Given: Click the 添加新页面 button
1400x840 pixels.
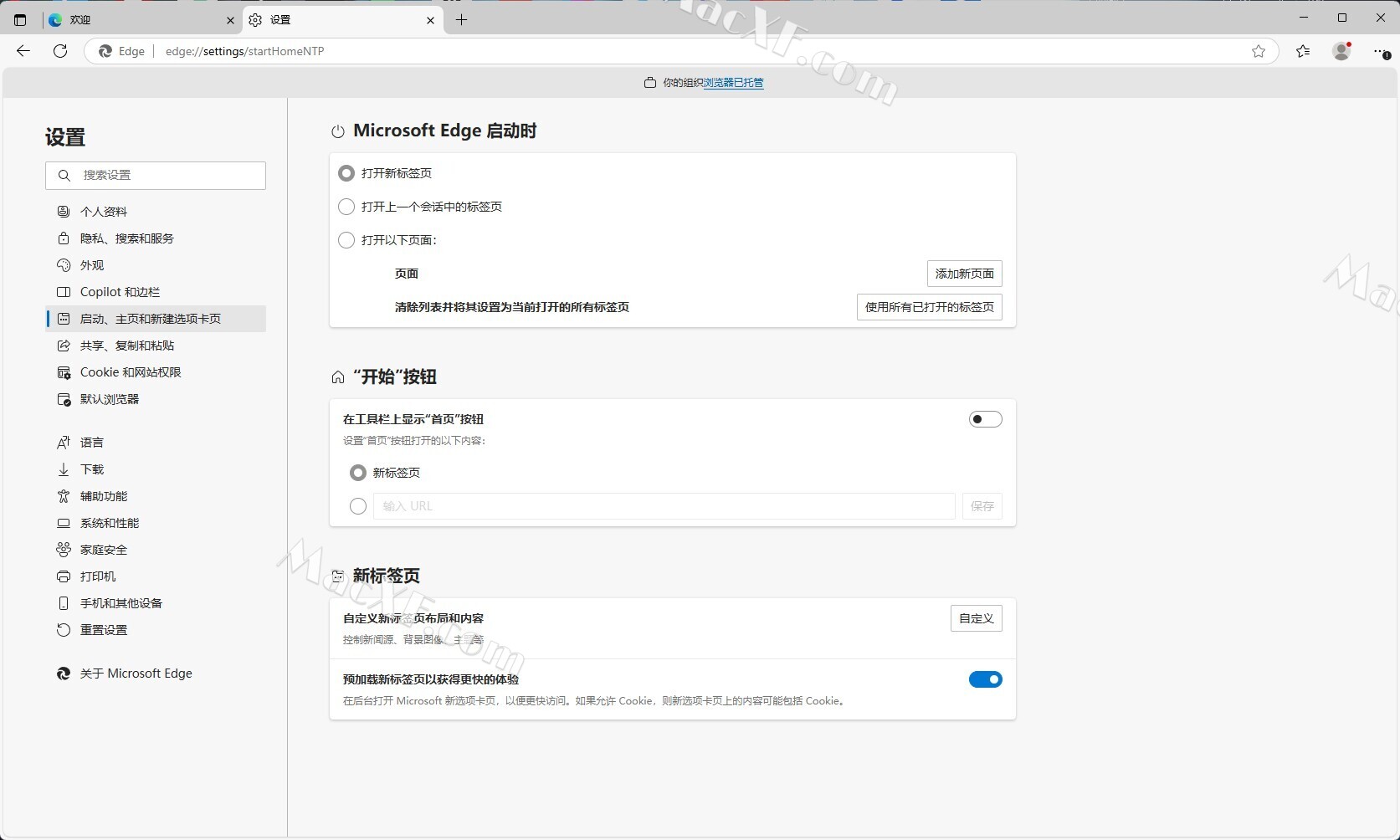Looking at the screenshot, I should [965, 274].
